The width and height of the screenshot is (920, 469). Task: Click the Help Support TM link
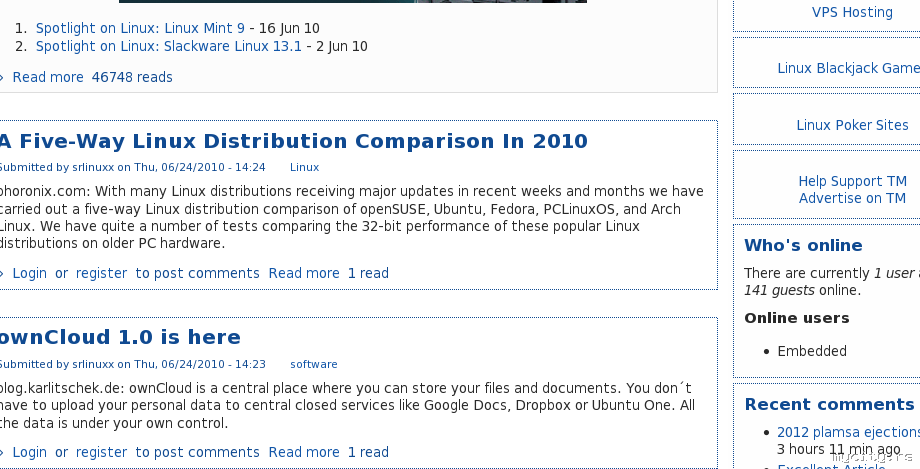click(852, 181)
